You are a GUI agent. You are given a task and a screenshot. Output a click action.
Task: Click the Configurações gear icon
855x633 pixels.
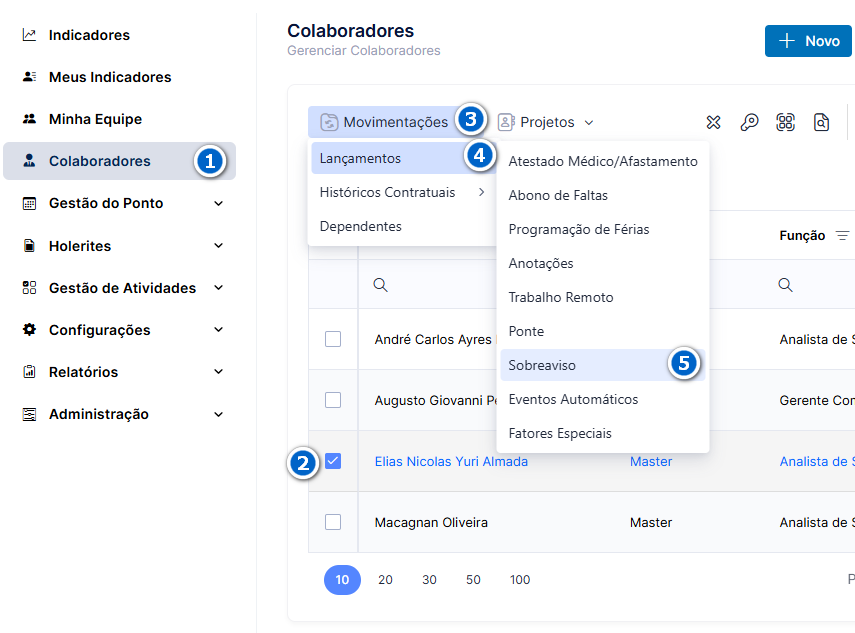coord(29,330)
